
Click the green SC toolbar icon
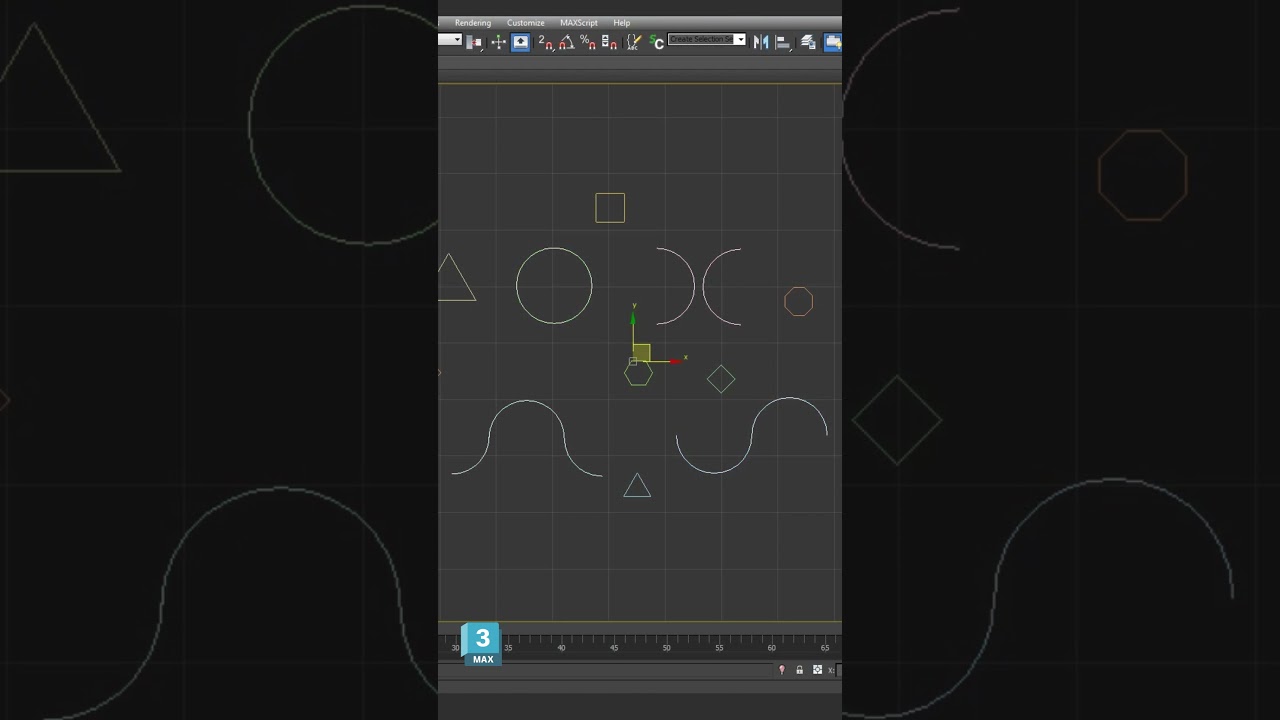click(x=656, y=42)
